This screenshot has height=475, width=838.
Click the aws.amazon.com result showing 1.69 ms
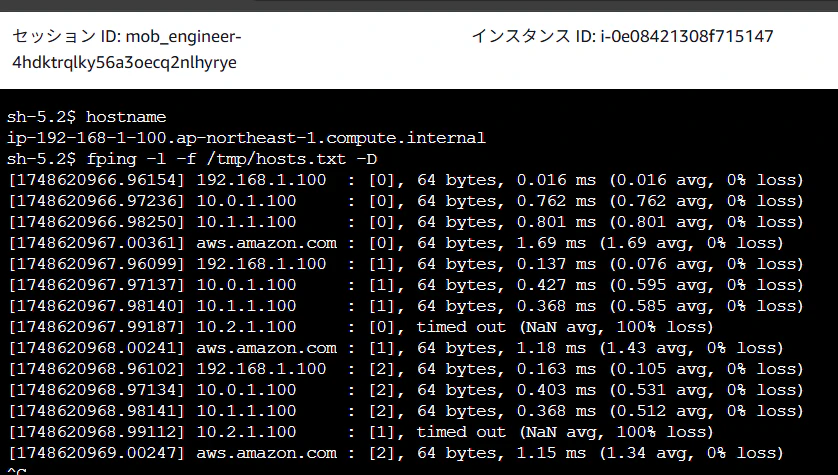(x=395, y=243)
